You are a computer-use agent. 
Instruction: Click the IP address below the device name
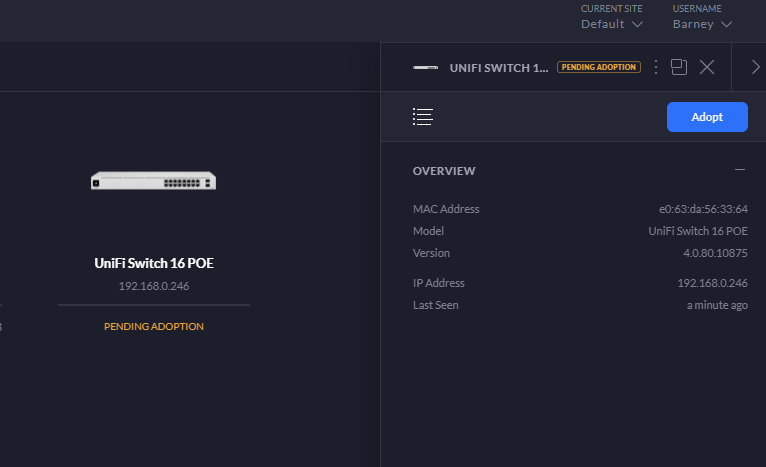153,286
